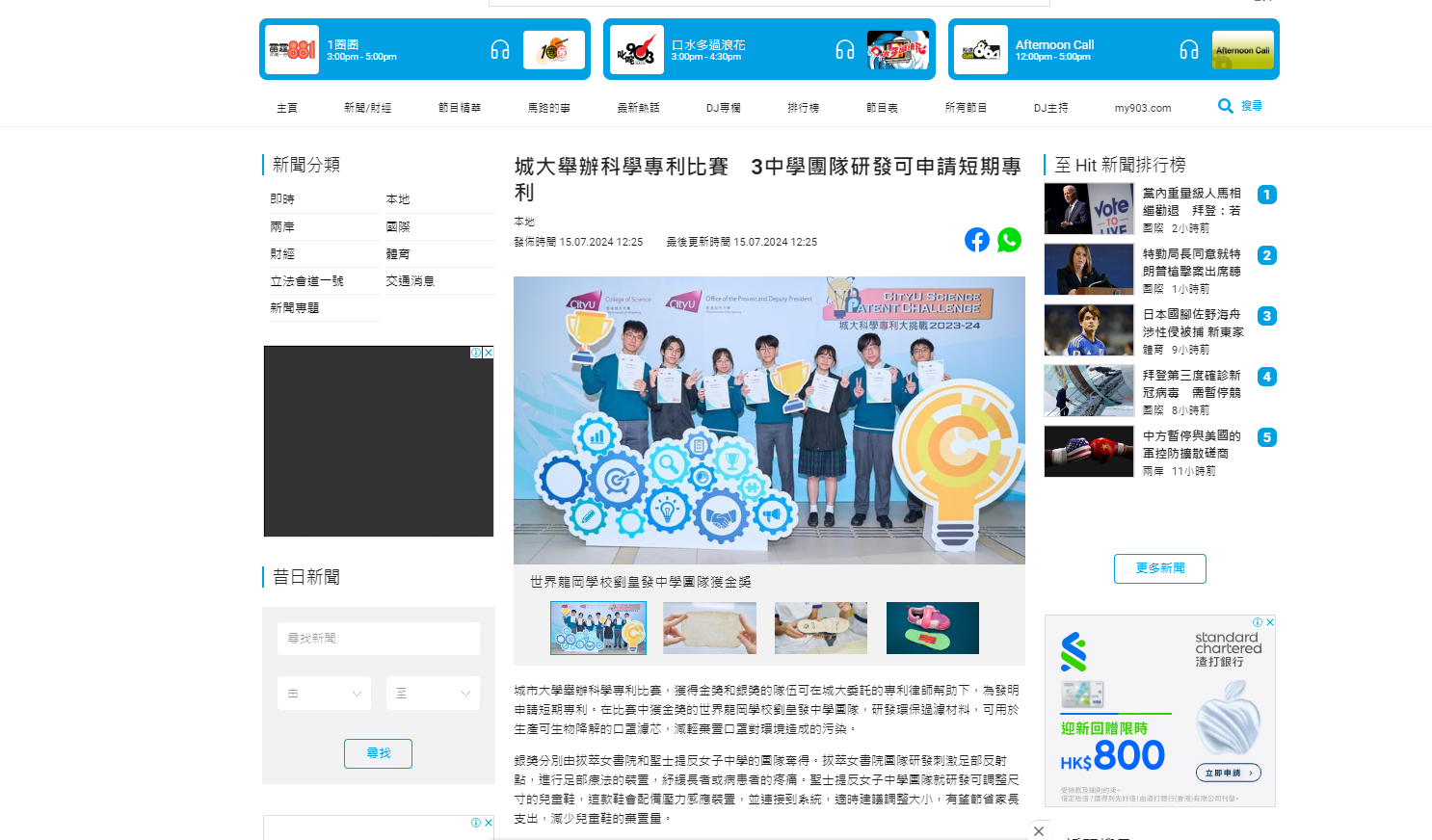Image resolution: width=1432 pixels, height=840 pixels.
Task: Play Afternoon Call headphone icon
Action: pyautogui.click(x=1189, y=50)
